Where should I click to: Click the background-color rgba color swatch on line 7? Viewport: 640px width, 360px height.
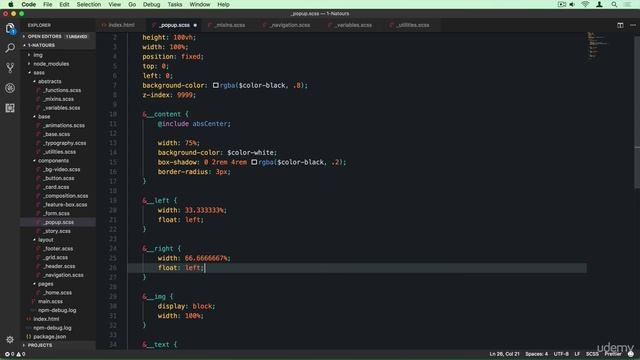click(216, 85)
